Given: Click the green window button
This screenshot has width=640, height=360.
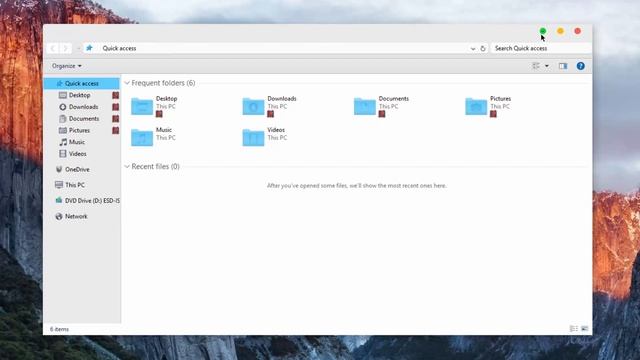Looking at the screenshot, I should click(x=543, y=31).
